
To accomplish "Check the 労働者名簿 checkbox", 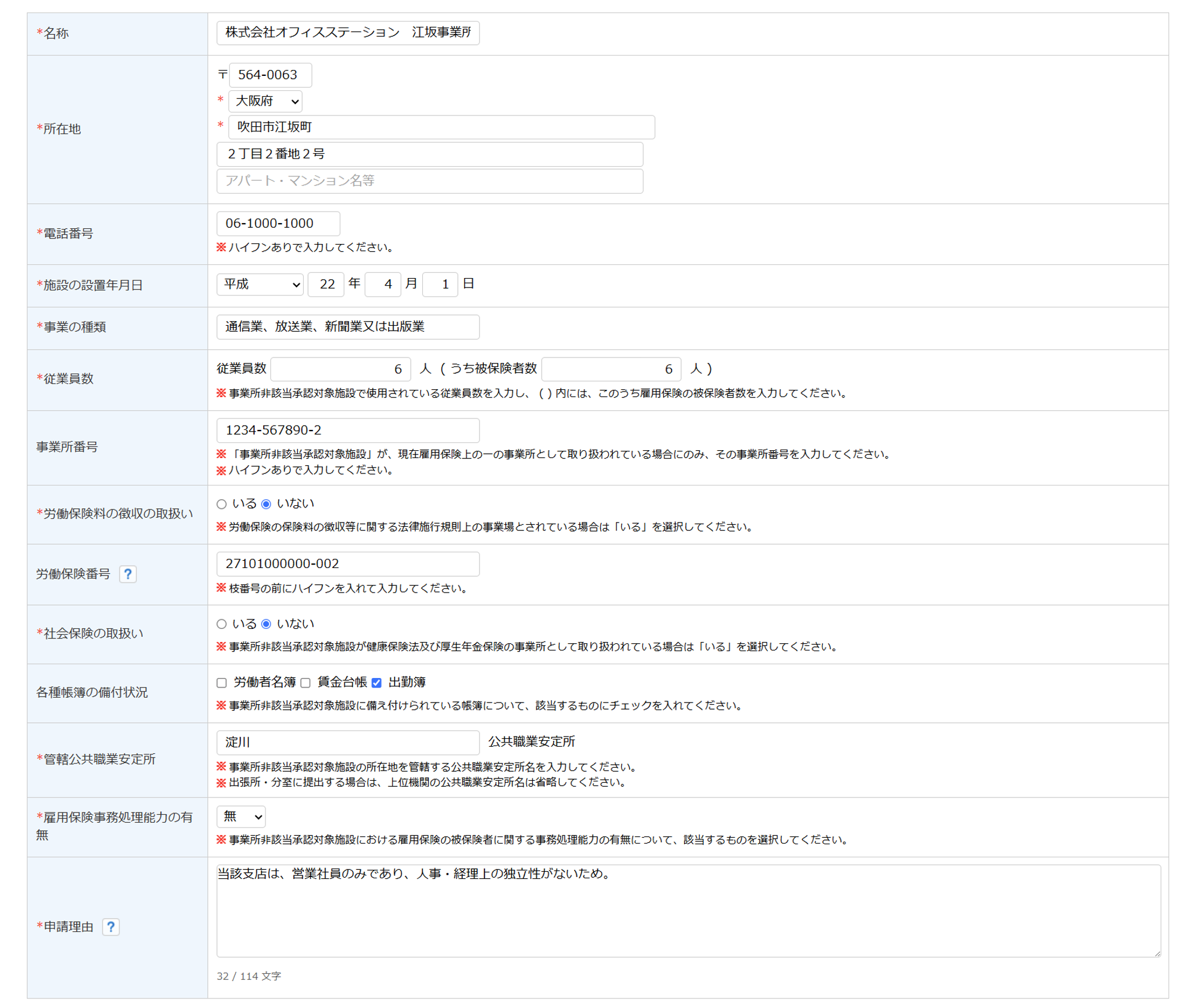I will (x=222, y=683).
